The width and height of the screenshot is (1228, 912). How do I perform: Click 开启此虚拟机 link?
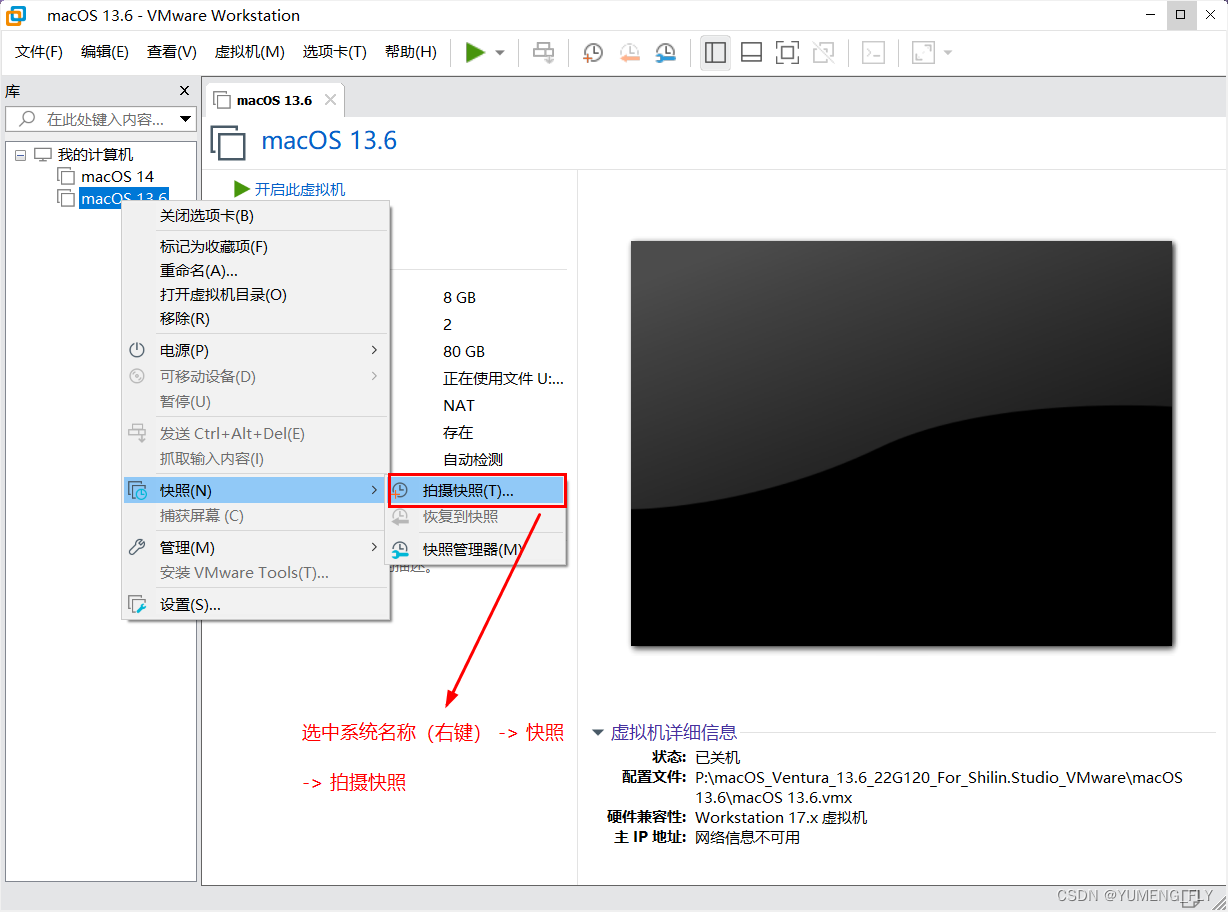300,189
